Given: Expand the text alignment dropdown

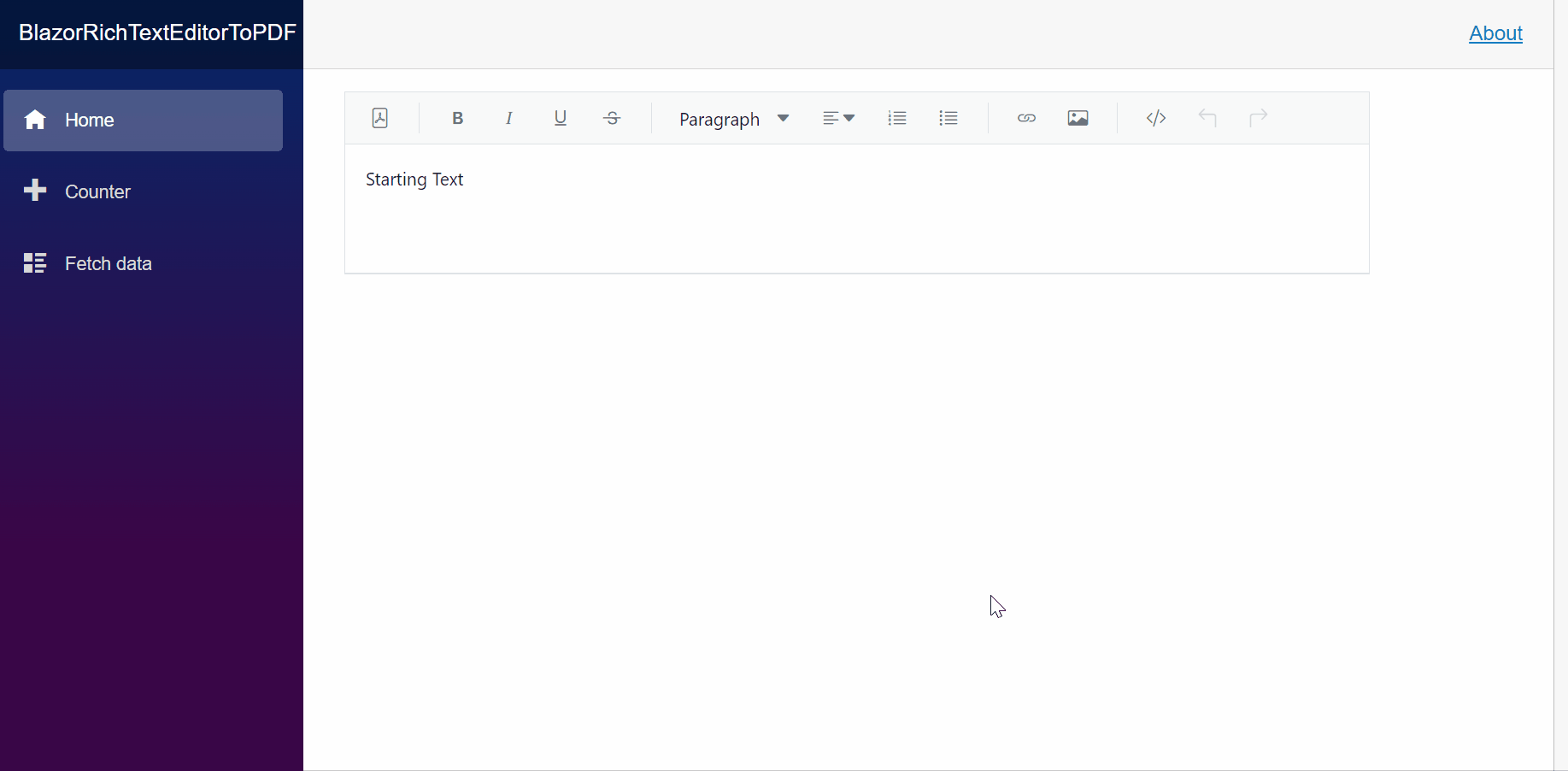Looking at the screenshot, I should tap(838, 118).
